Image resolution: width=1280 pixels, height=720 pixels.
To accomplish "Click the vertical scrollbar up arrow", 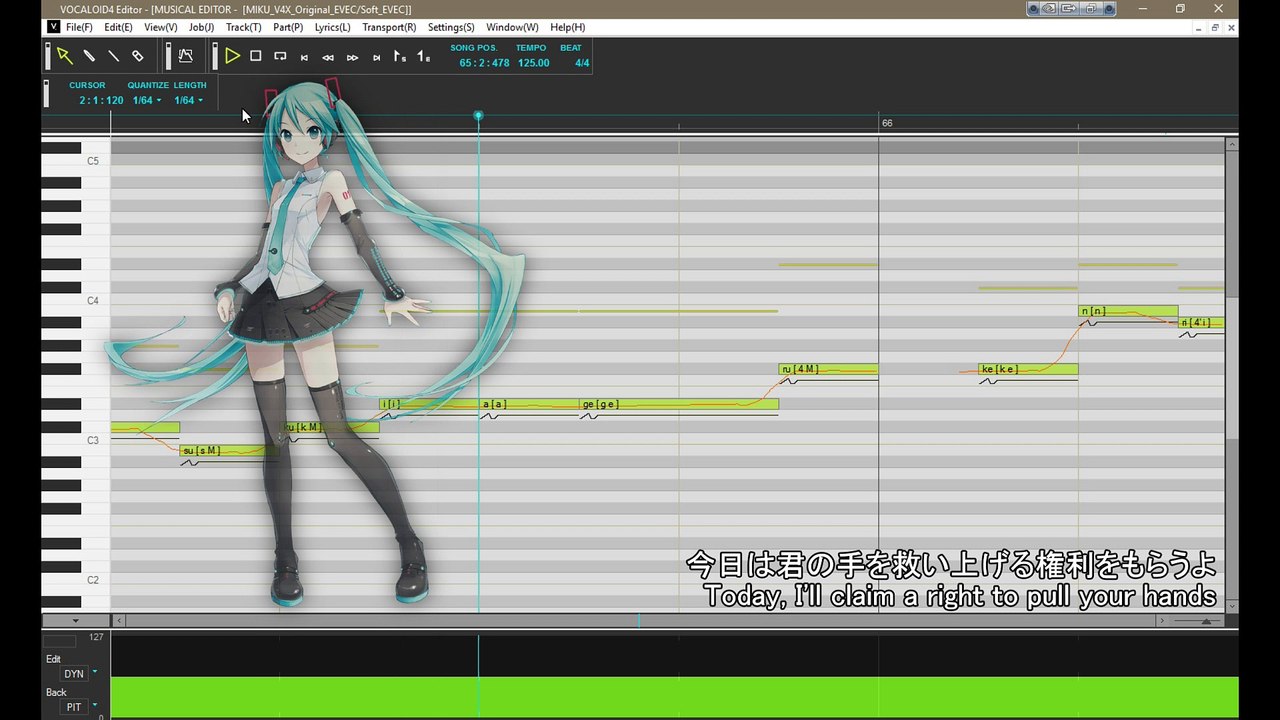I will 1232,143.
